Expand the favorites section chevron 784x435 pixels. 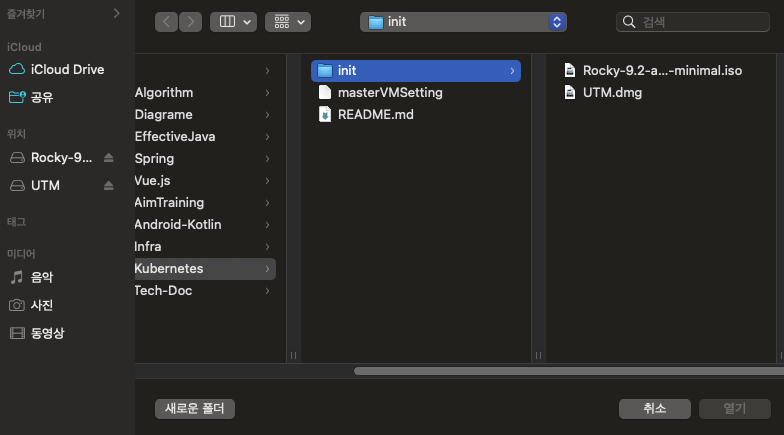(116, 14)
